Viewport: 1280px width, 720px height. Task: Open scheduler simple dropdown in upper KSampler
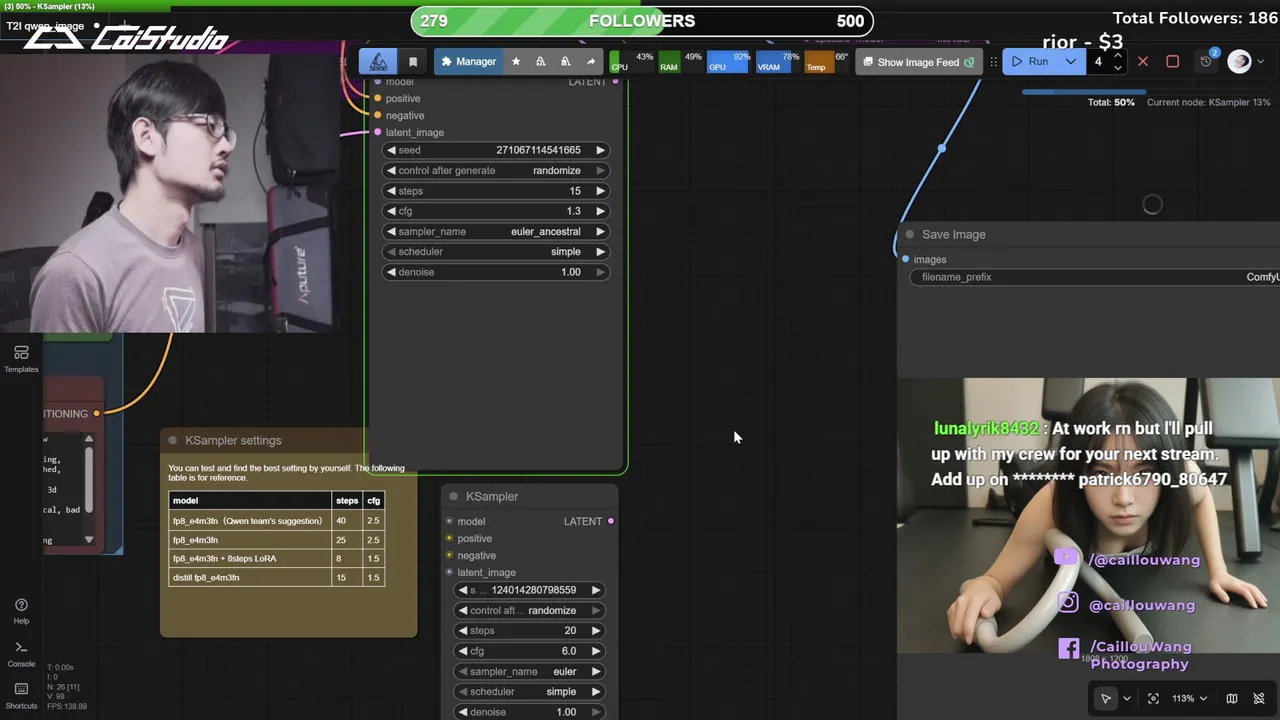[x=496, y=252]
